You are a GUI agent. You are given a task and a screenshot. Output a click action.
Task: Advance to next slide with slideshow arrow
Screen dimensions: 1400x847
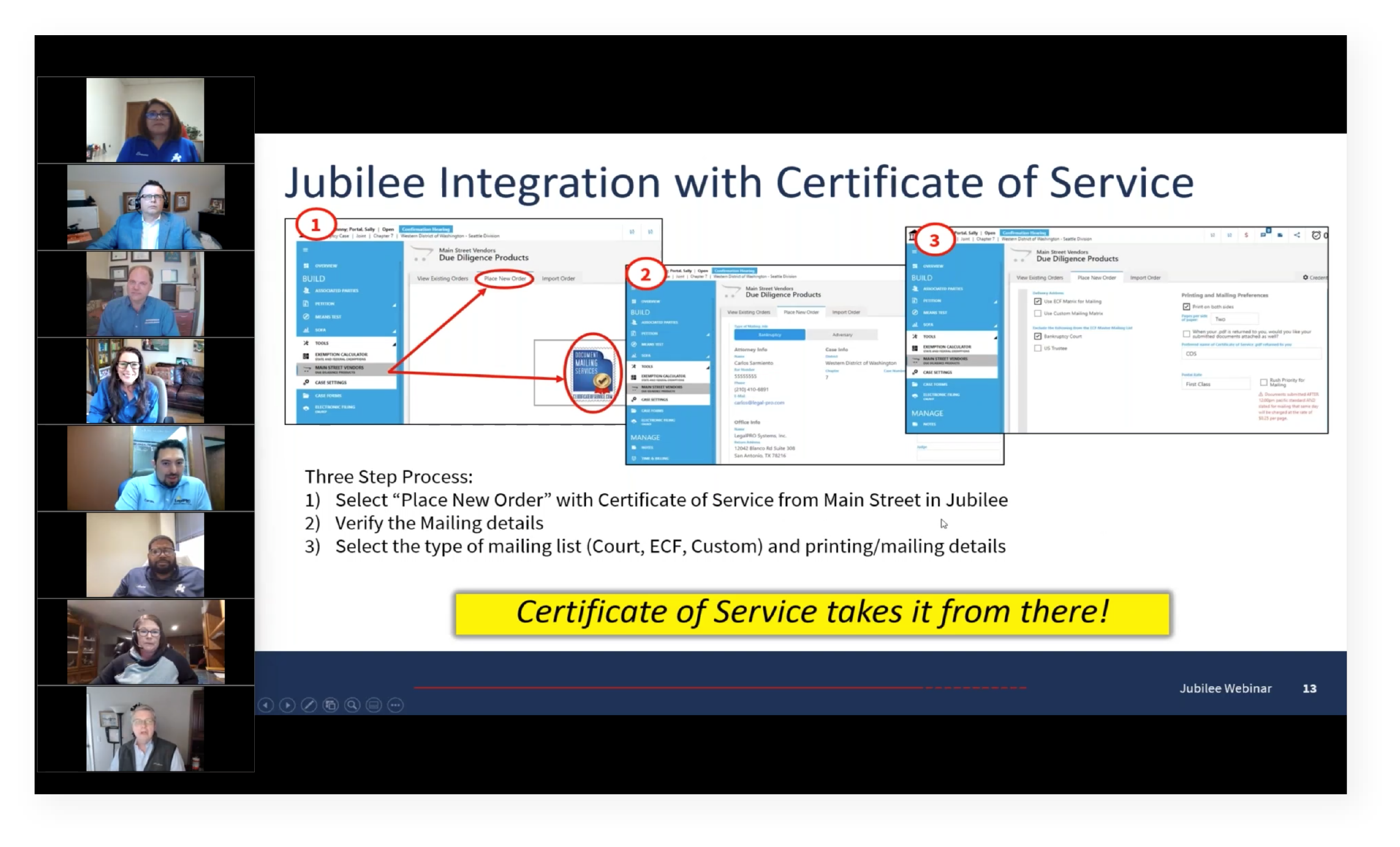pos(288,705)
